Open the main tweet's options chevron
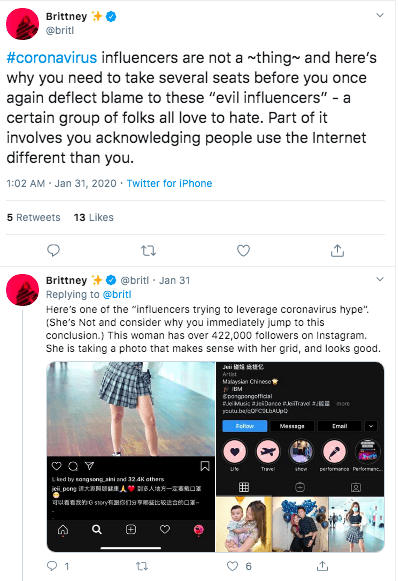This screenshot has width=399, height=581. coord(380,15)
